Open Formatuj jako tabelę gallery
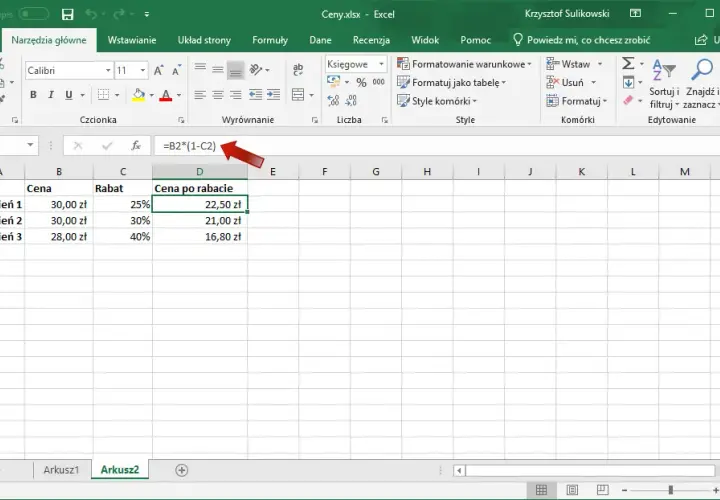 tap(451, 83)
